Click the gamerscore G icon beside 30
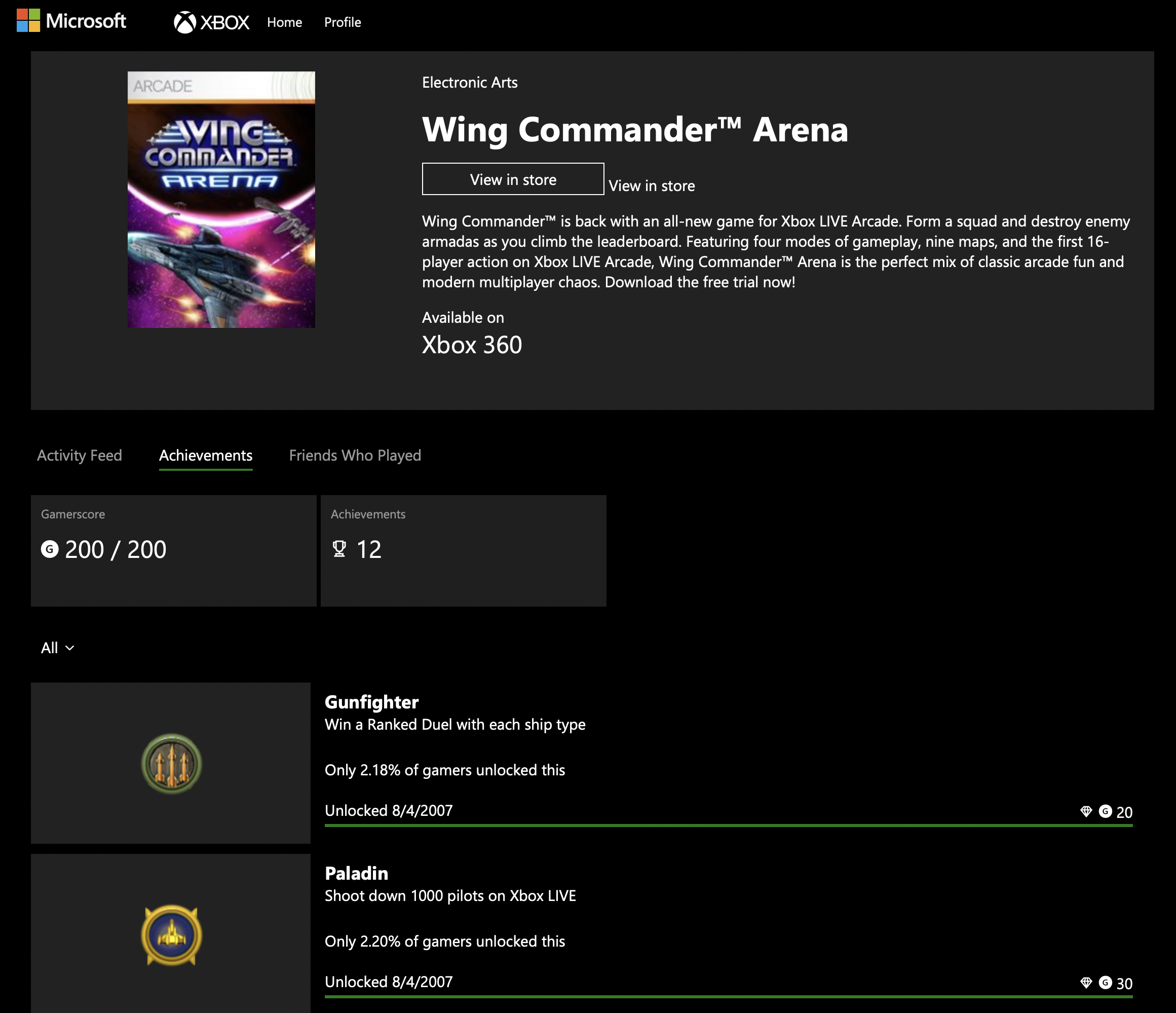 [1105, 983]
